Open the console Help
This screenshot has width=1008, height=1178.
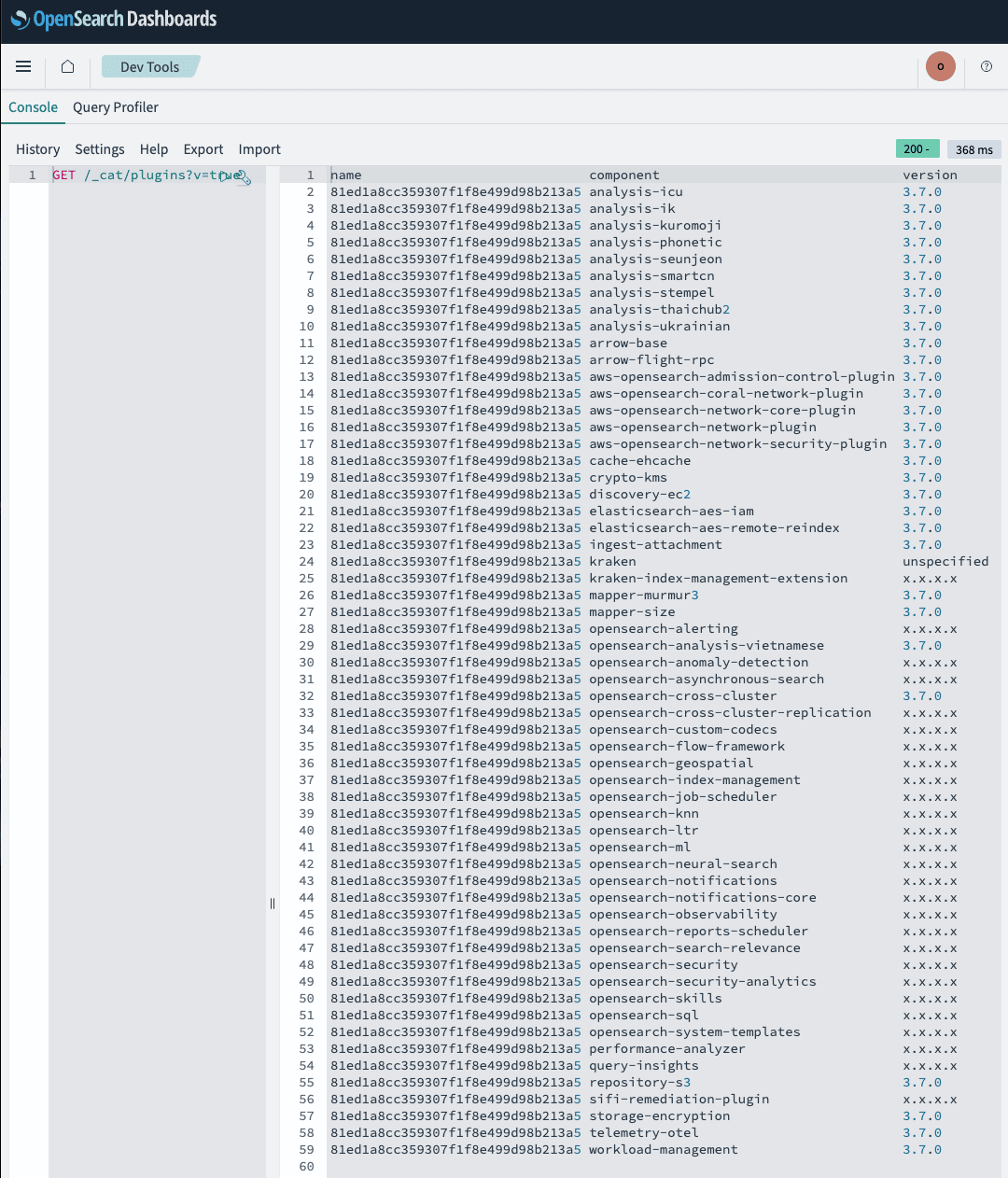[x=154, y=149]
